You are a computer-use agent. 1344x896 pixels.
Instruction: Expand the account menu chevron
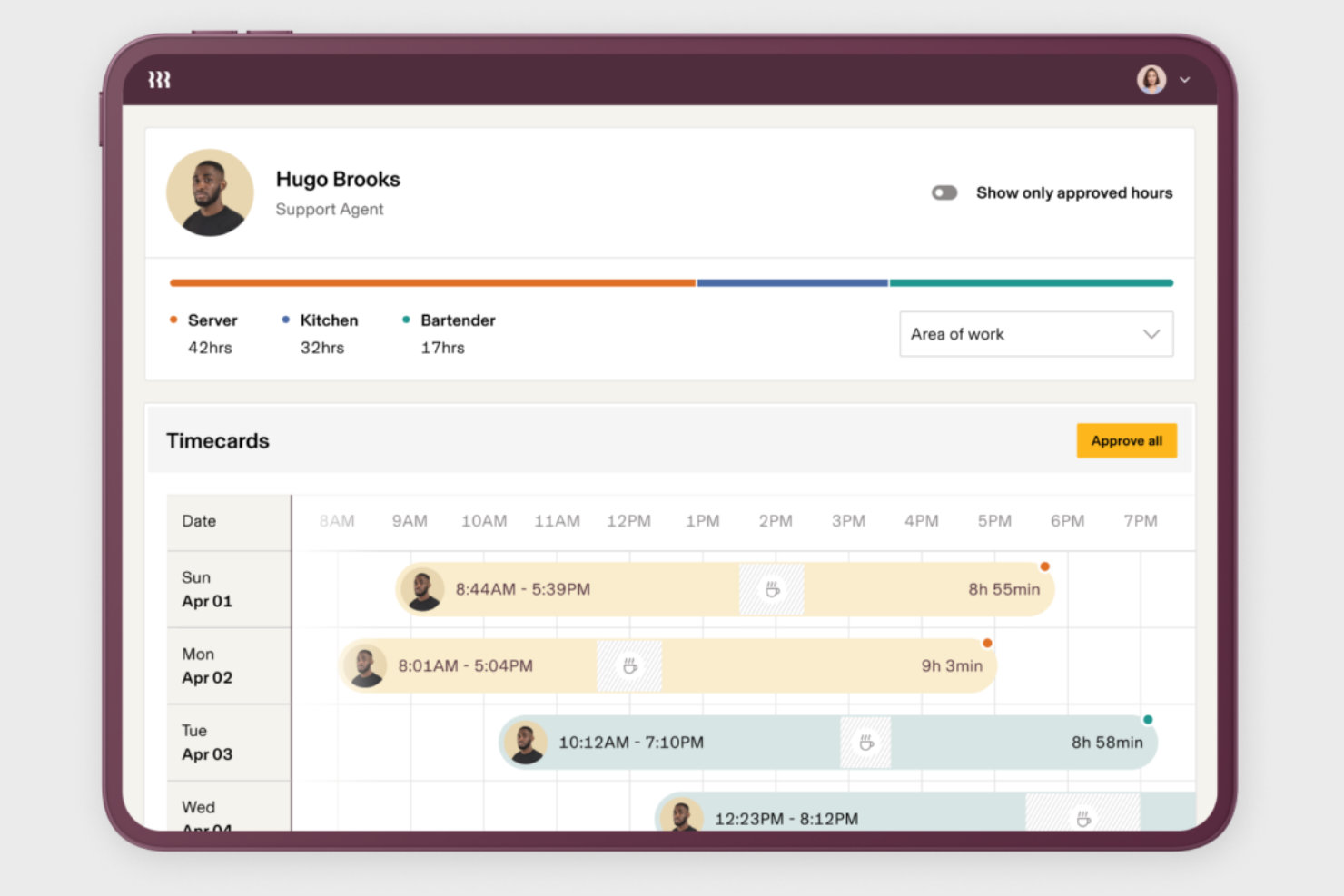point(1184,80)
